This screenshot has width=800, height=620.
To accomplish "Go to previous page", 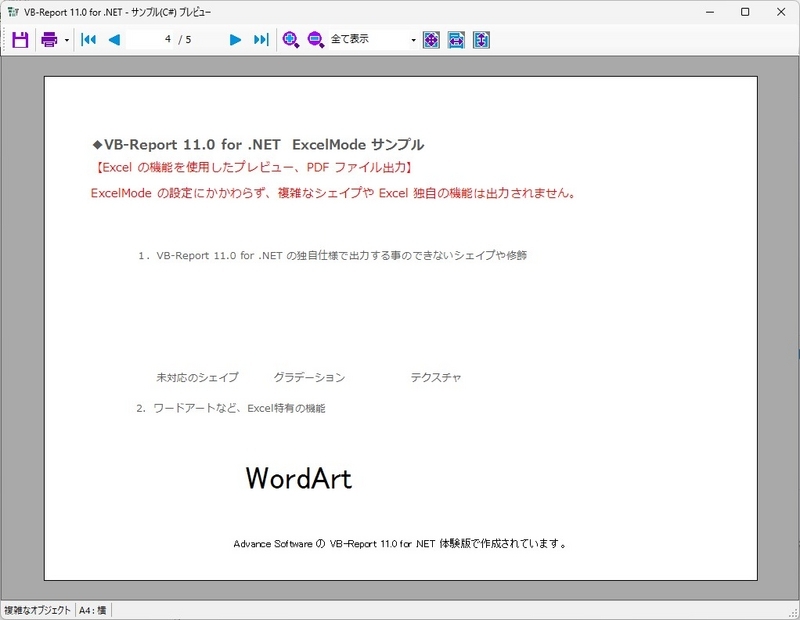I will click(114, 39).
